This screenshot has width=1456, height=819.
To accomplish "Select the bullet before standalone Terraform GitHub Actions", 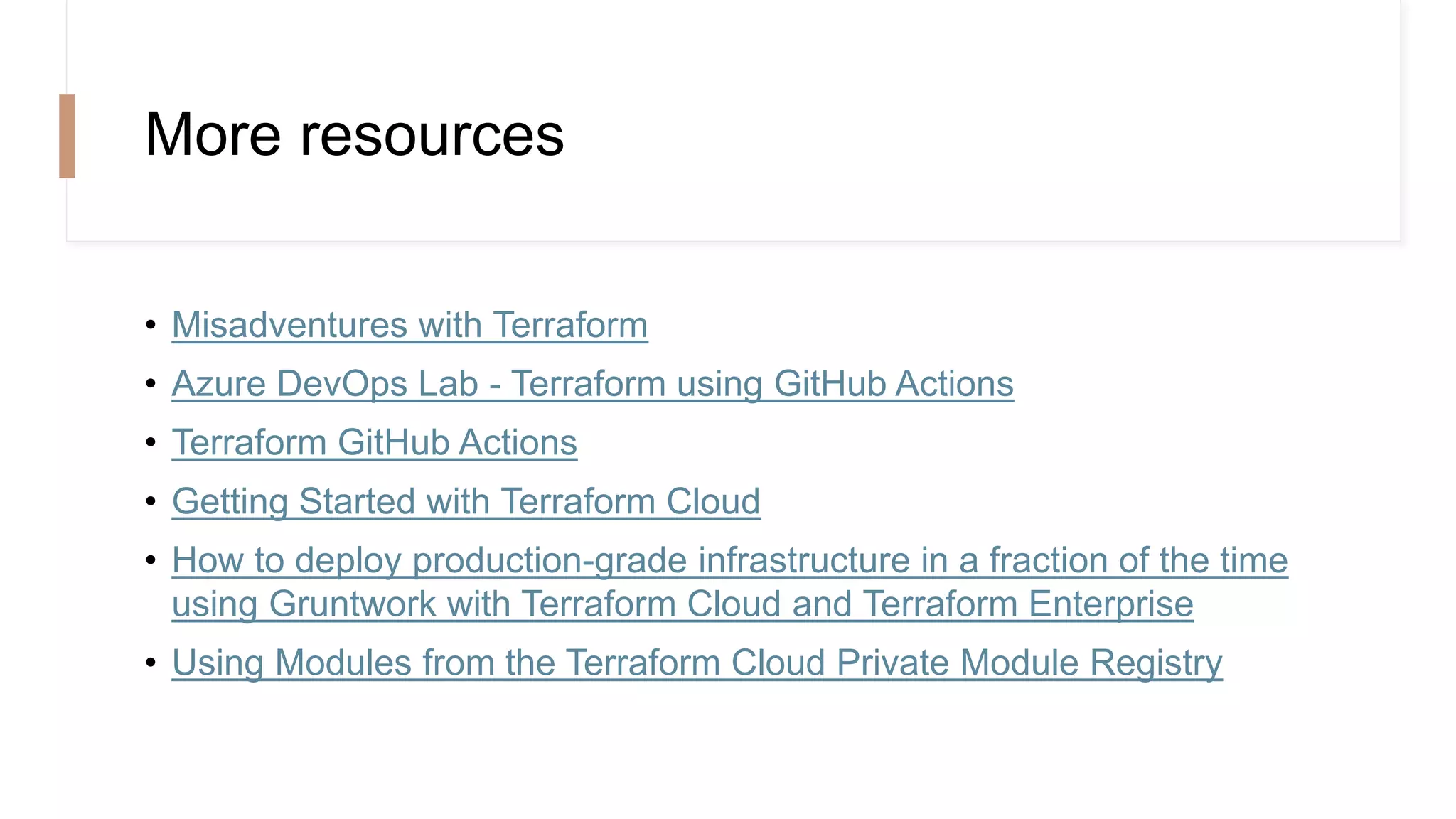I will coord(151,443).
